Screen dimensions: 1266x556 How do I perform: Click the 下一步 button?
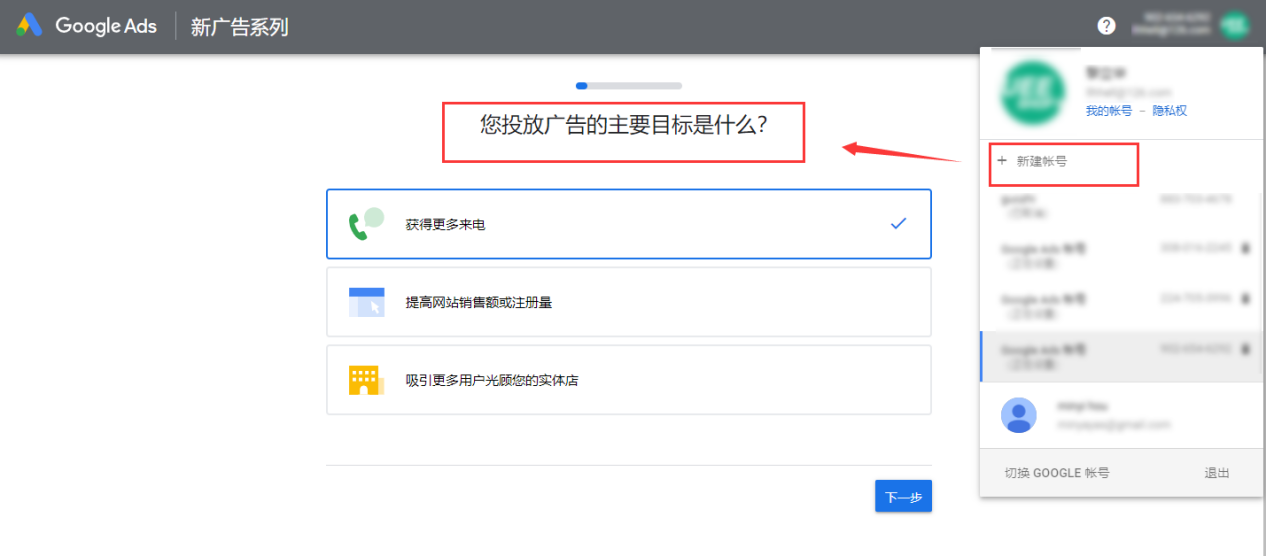click(x=903, y=497)
